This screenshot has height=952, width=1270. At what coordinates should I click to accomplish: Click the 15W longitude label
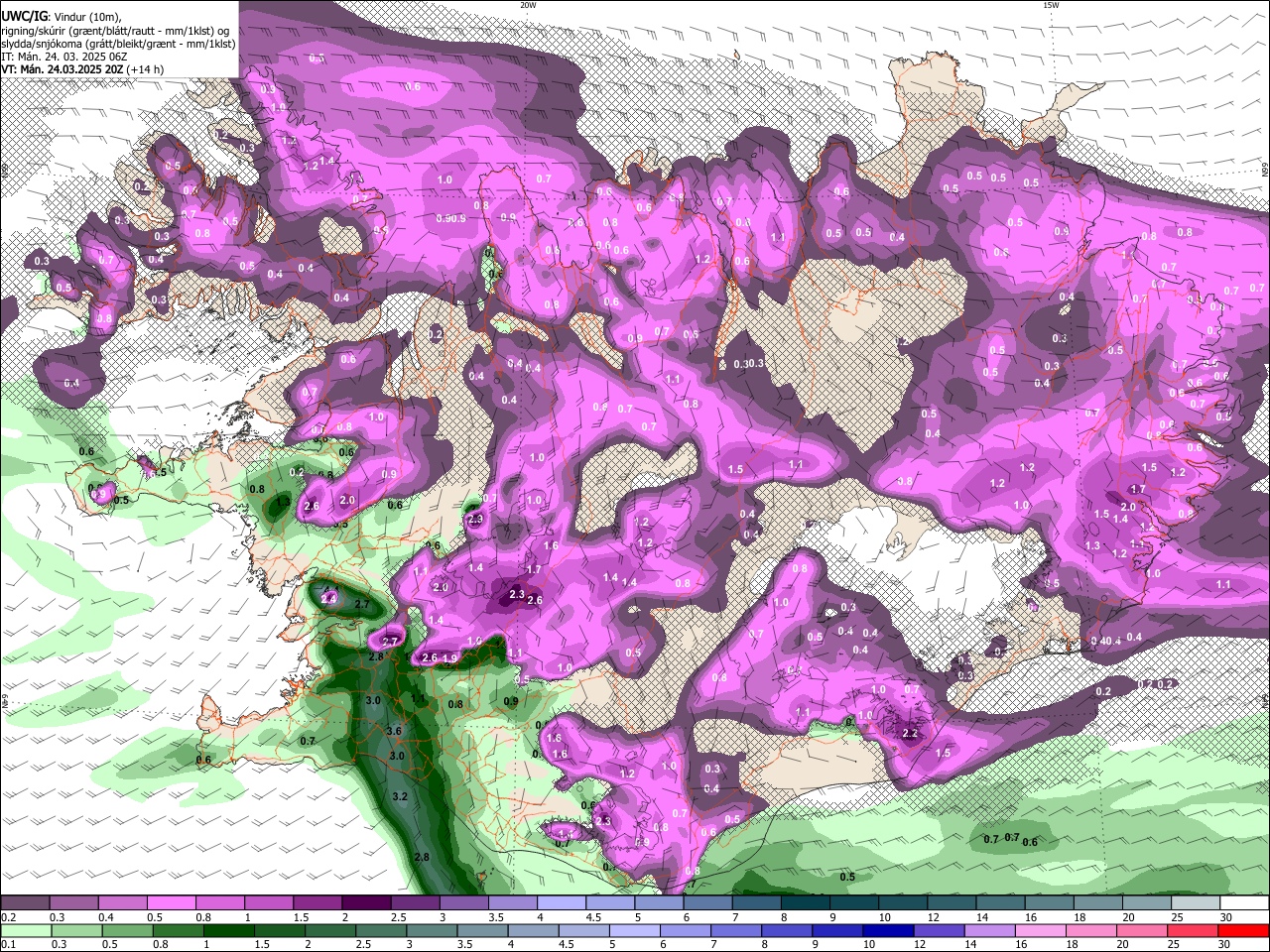1051,5
